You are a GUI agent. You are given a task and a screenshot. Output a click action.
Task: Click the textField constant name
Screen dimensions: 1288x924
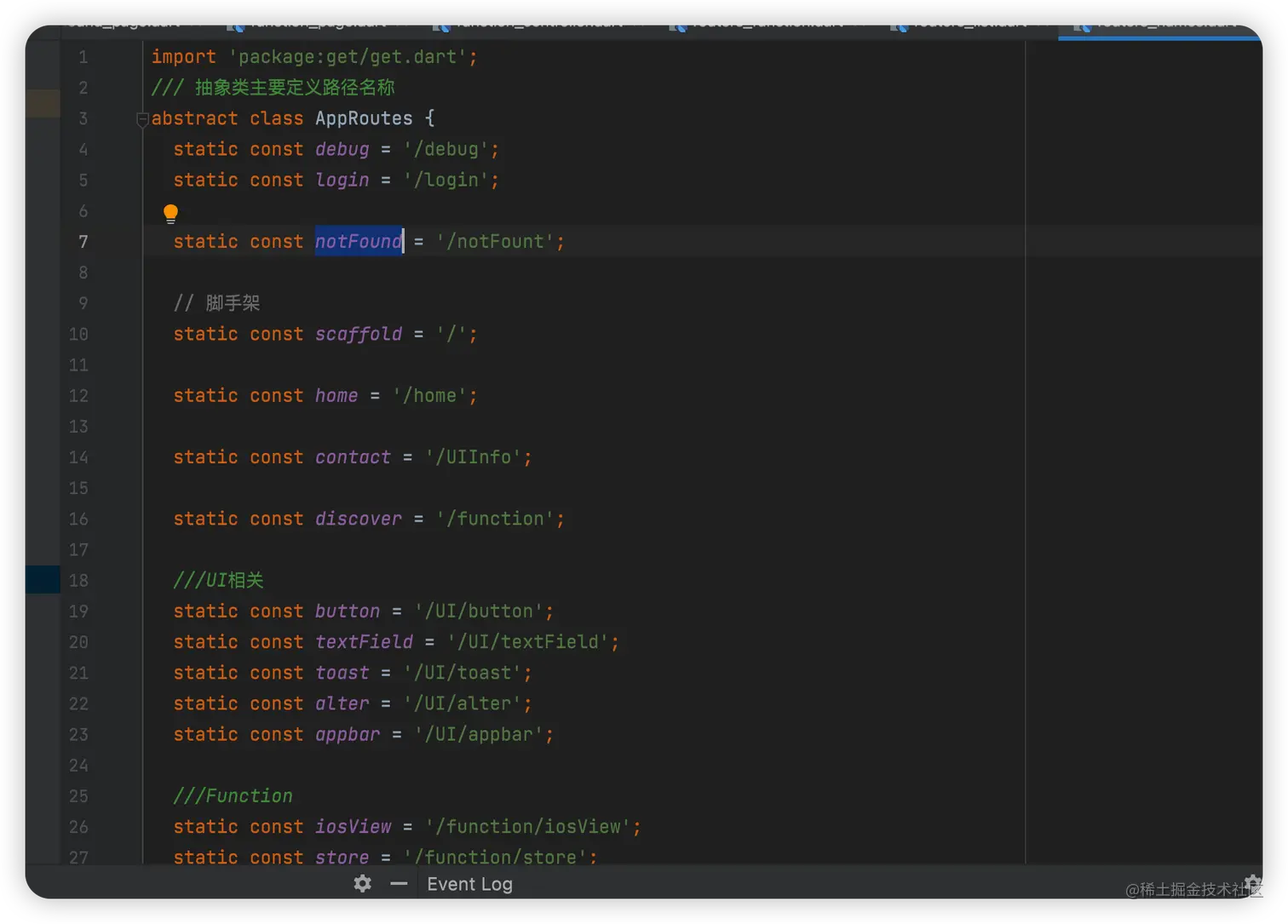(364, 641)
